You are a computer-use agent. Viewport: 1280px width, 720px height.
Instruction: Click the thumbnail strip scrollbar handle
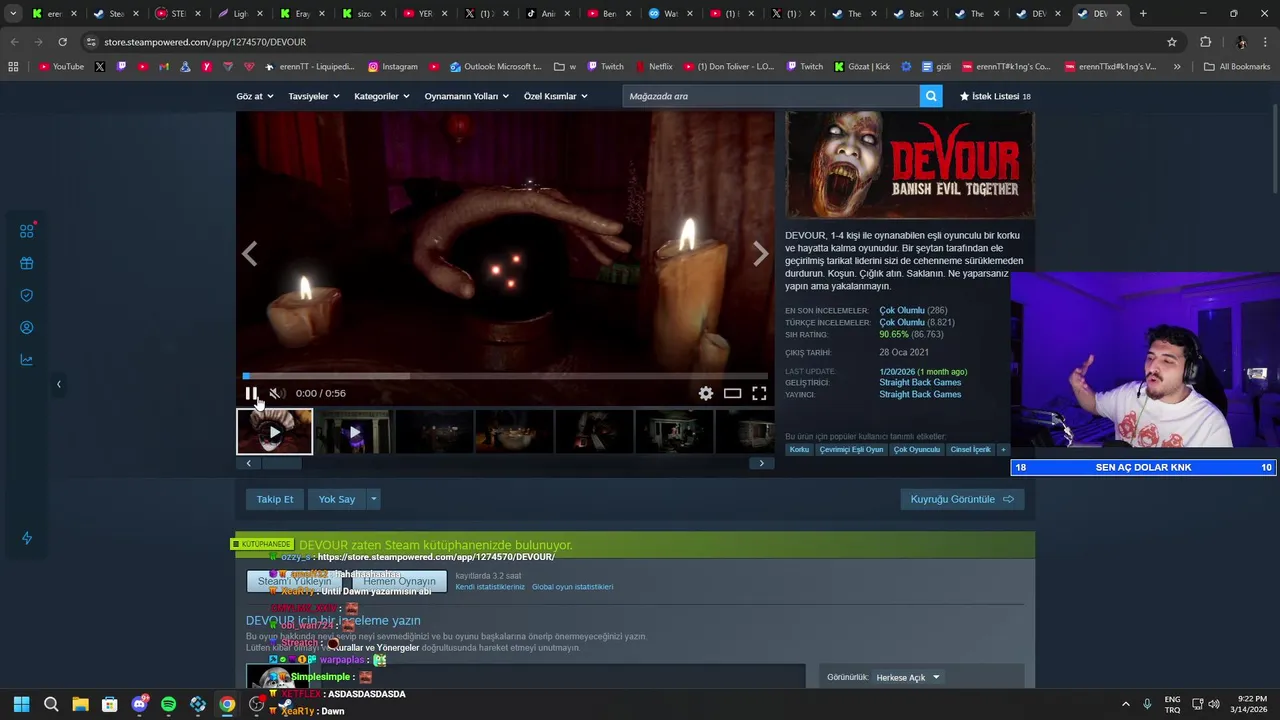pyautogui.click(x=281, y=463)
